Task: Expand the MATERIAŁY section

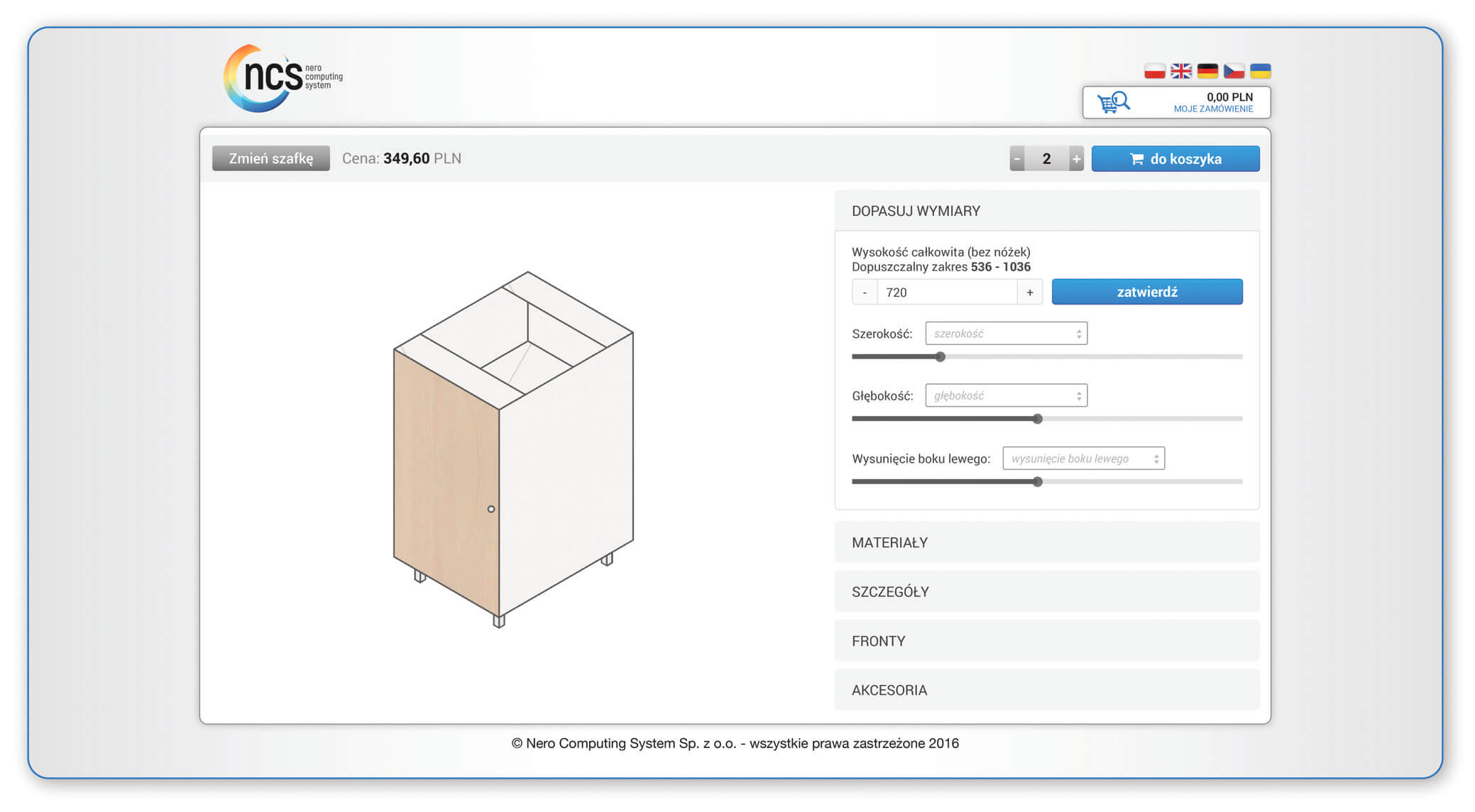Action: click(x=1046, y=542)
